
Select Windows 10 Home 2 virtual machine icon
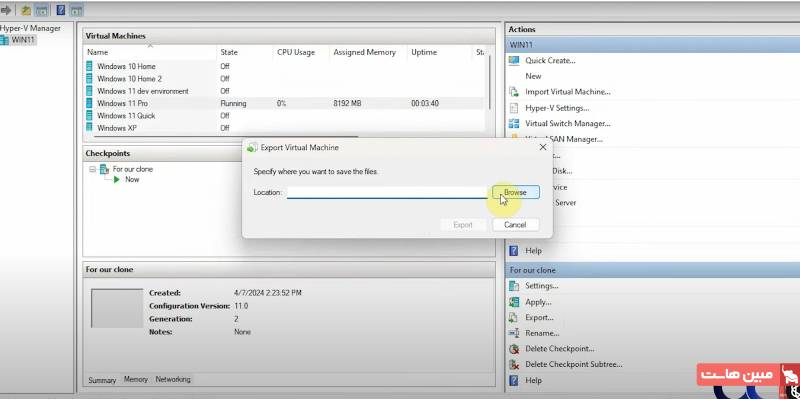pos(90,79)
